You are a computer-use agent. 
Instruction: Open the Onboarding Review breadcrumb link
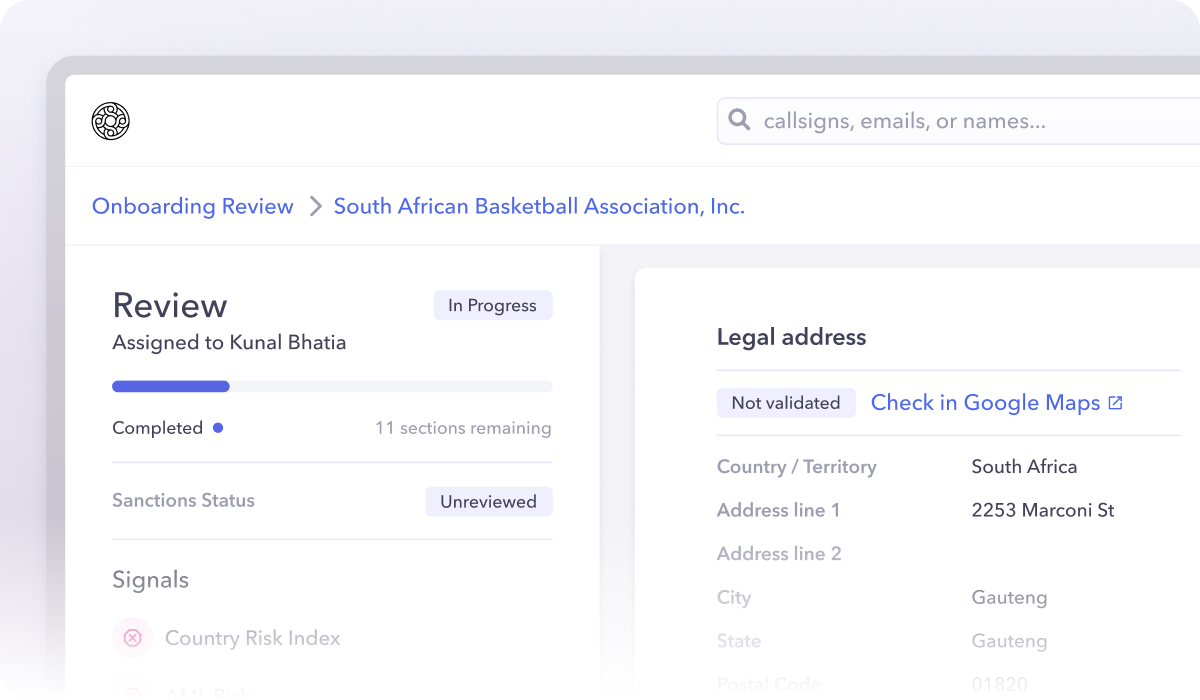coord(193,207)
